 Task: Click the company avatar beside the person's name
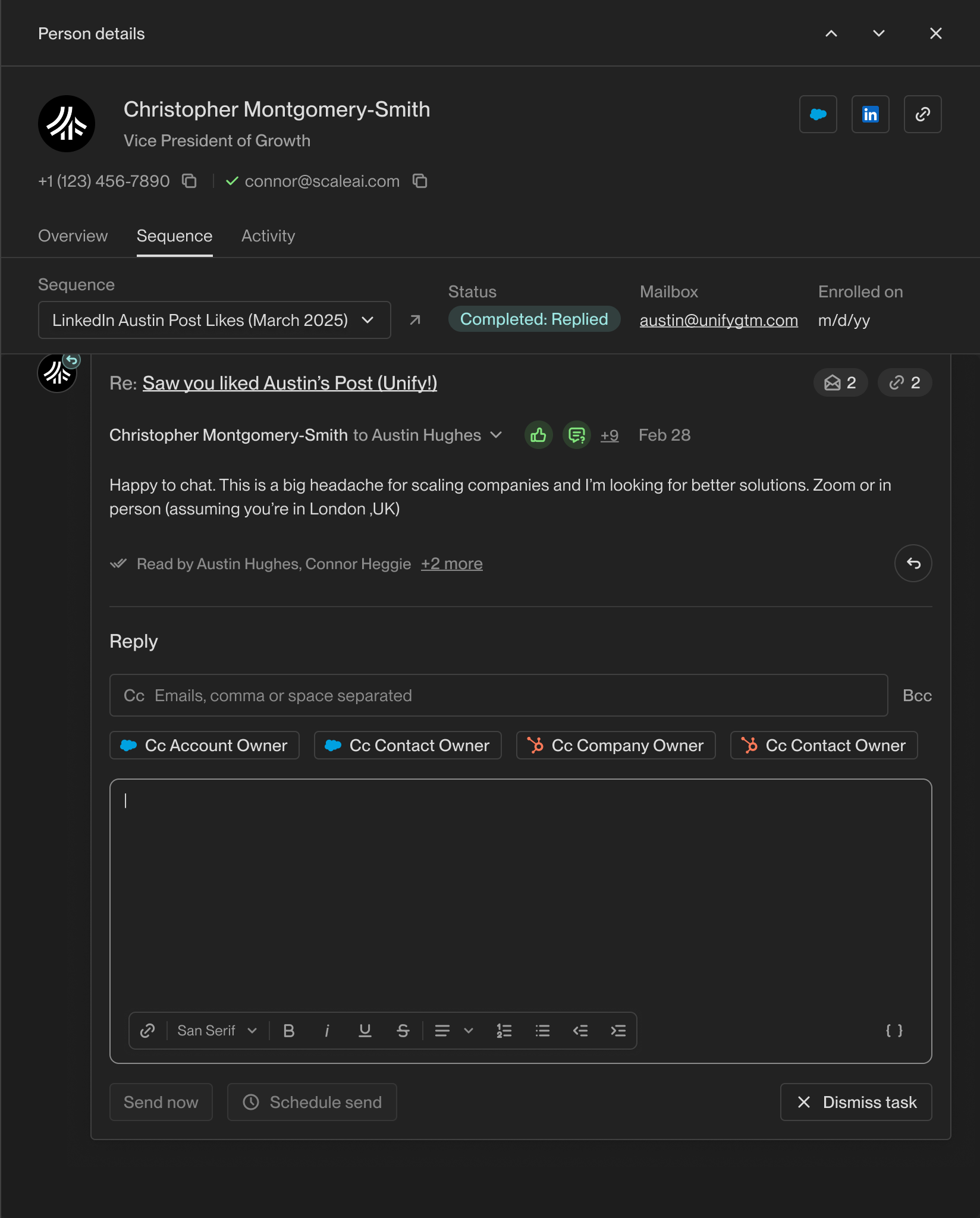pos(67,124)
